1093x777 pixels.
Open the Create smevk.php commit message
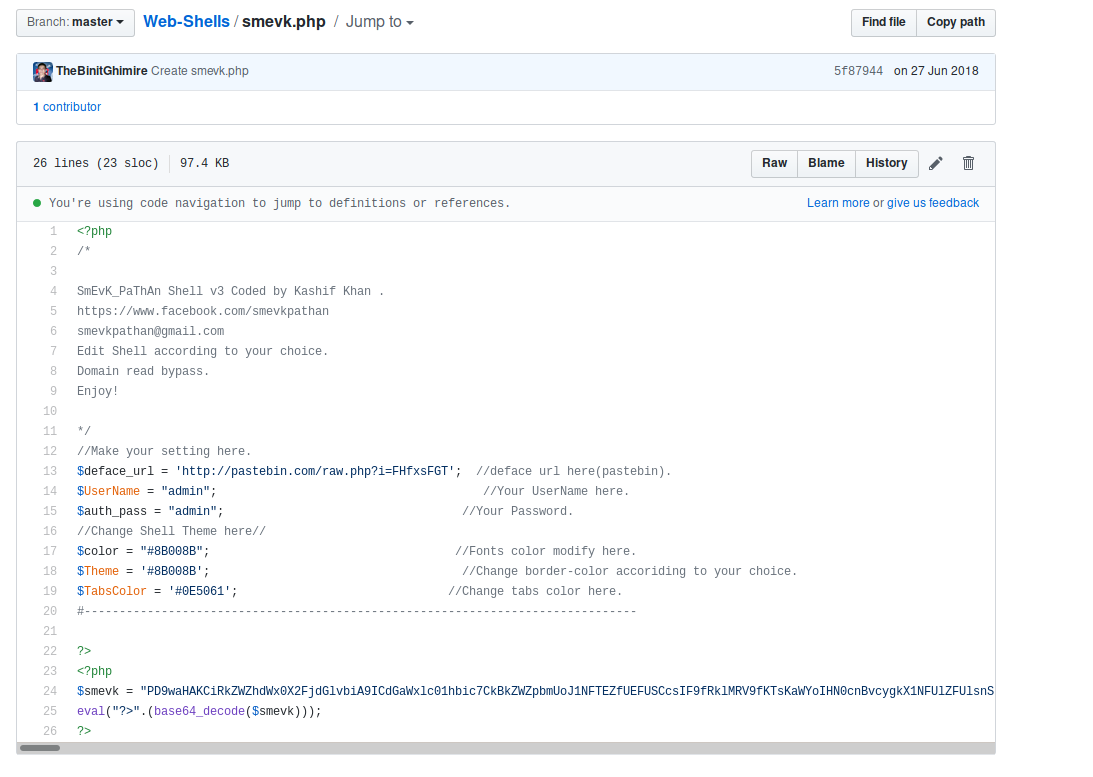(200, 71)
